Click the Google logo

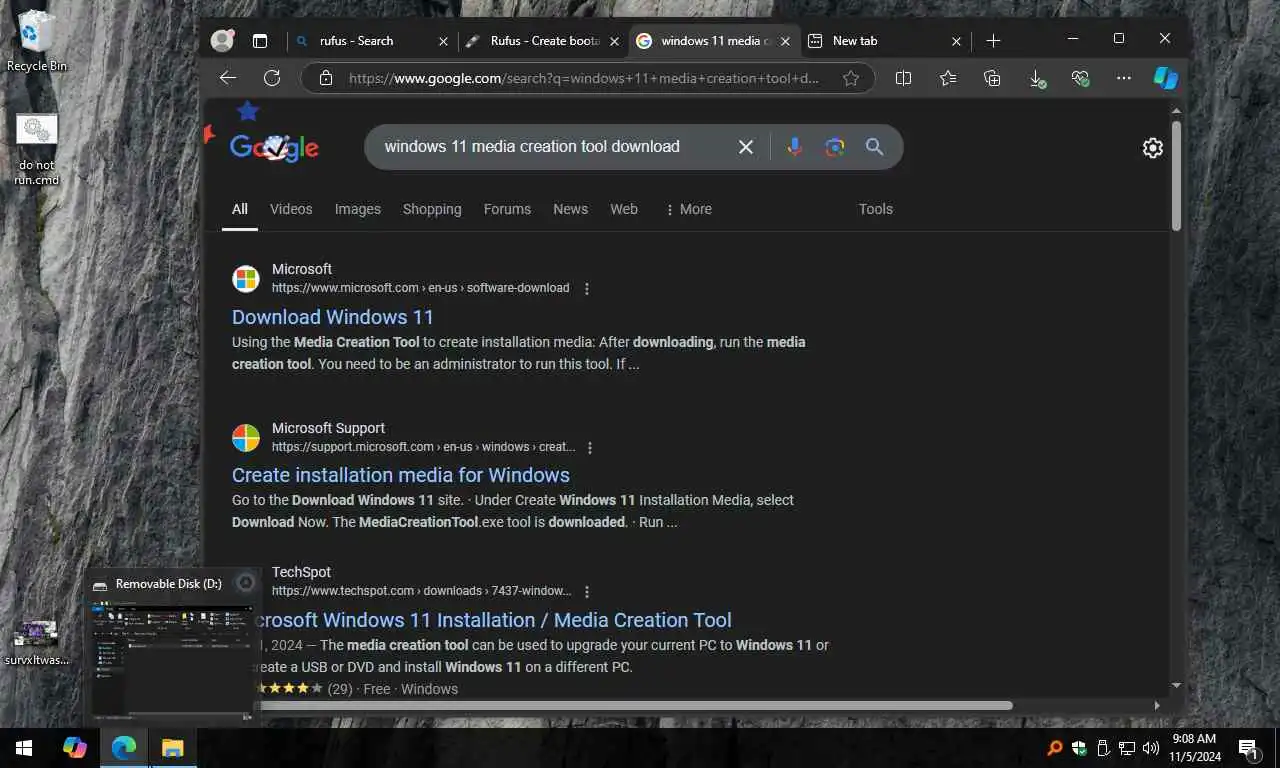pyautogui.click(x=274, y=147)
